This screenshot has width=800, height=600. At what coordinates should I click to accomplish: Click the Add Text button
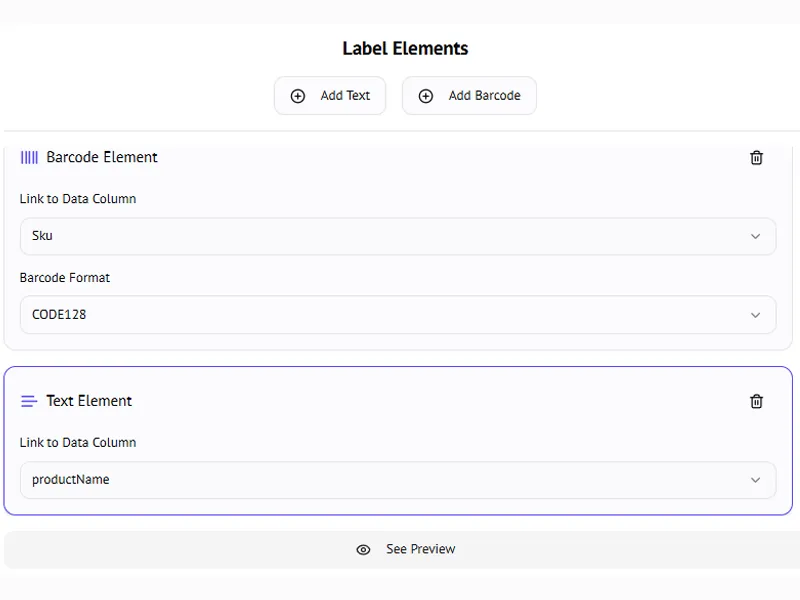point(330,95)
